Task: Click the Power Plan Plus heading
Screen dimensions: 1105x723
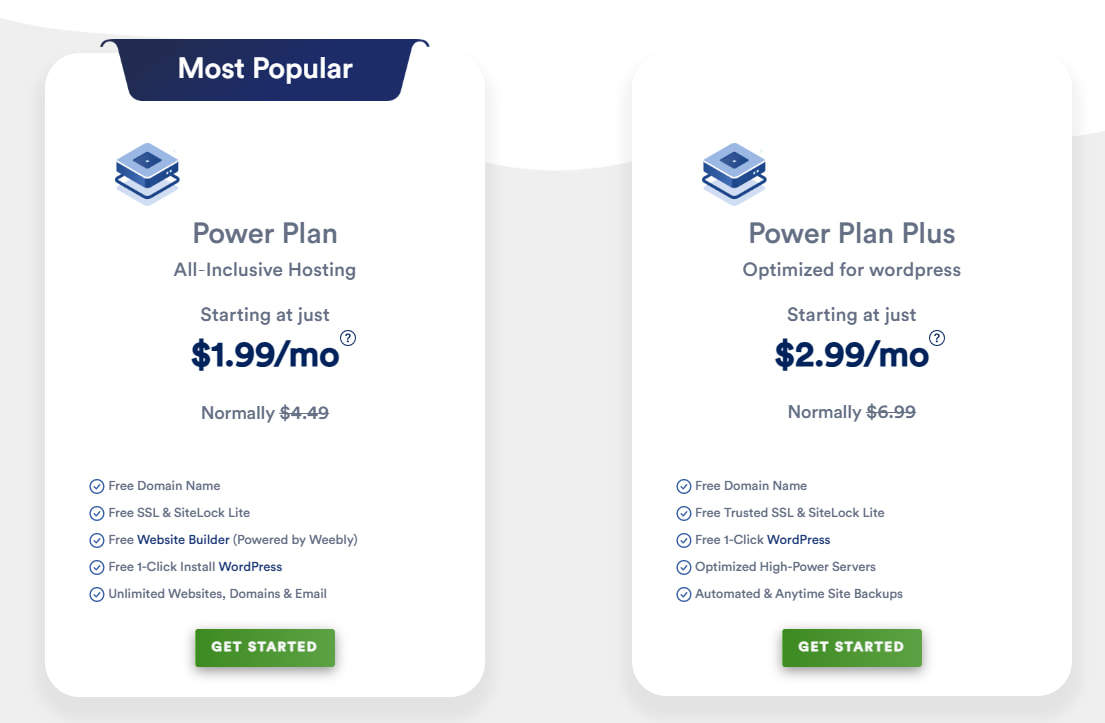Action: (x=852, y=234)
